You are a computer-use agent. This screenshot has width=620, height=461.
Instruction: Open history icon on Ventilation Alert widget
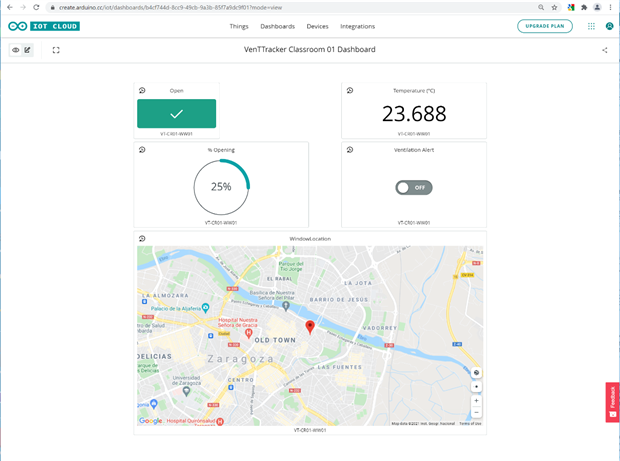350,149
